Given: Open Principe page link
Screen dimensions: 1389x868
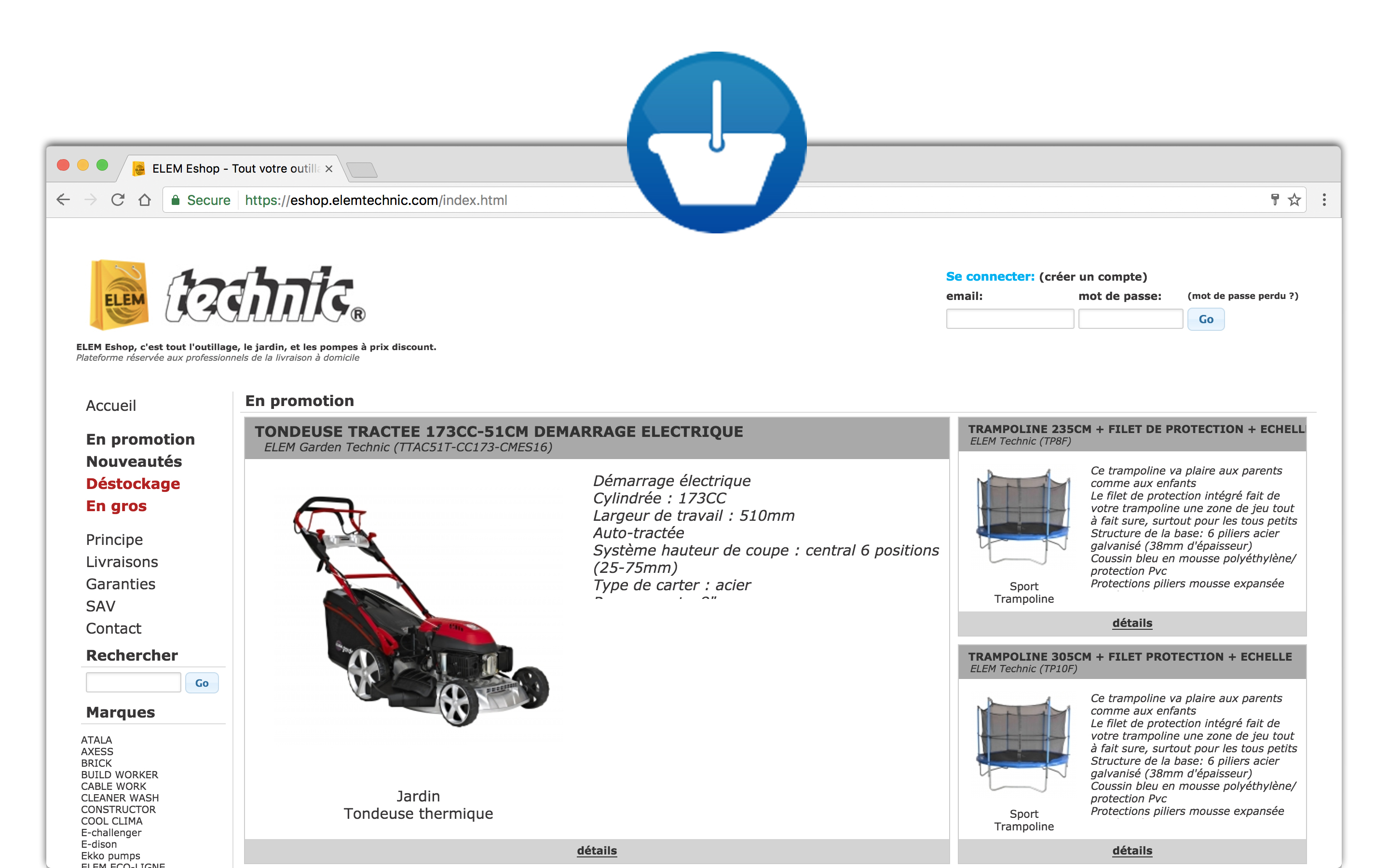Looking at the screenshot, I should tap(114, 540).
